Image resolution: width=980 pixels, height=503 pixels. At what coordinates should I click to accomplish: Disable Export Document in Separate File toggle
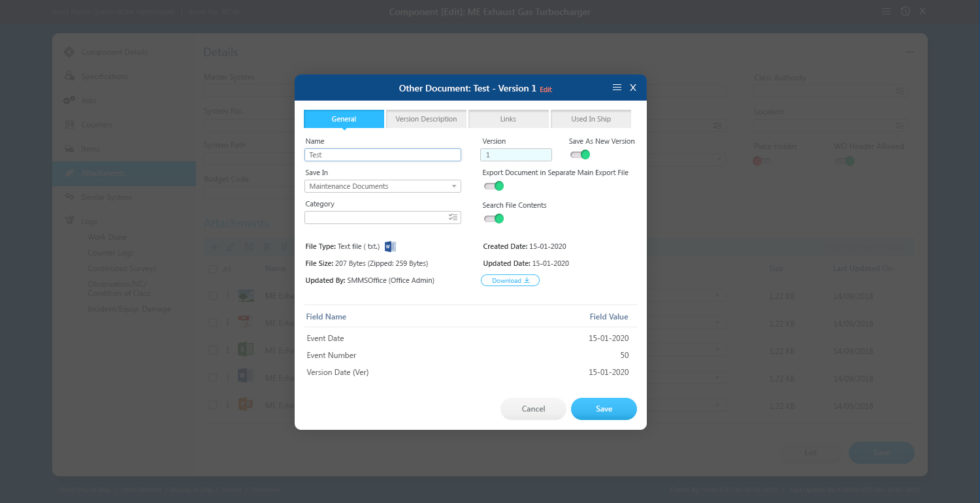pos(493,186)
